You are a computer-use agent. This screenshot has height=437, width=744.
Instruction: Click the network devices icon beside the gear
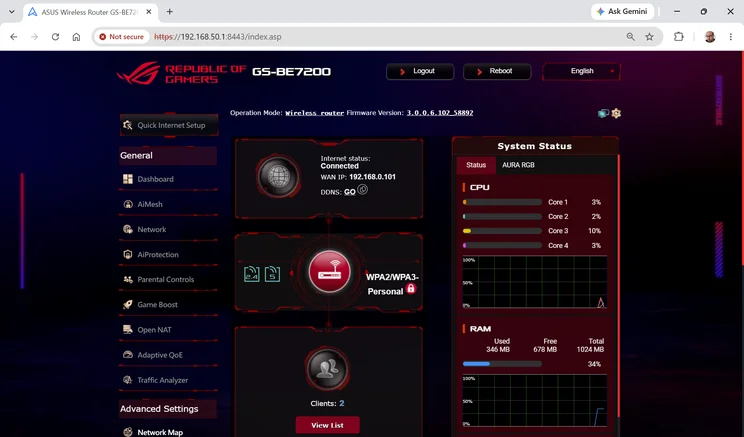[x=603, y=113]
